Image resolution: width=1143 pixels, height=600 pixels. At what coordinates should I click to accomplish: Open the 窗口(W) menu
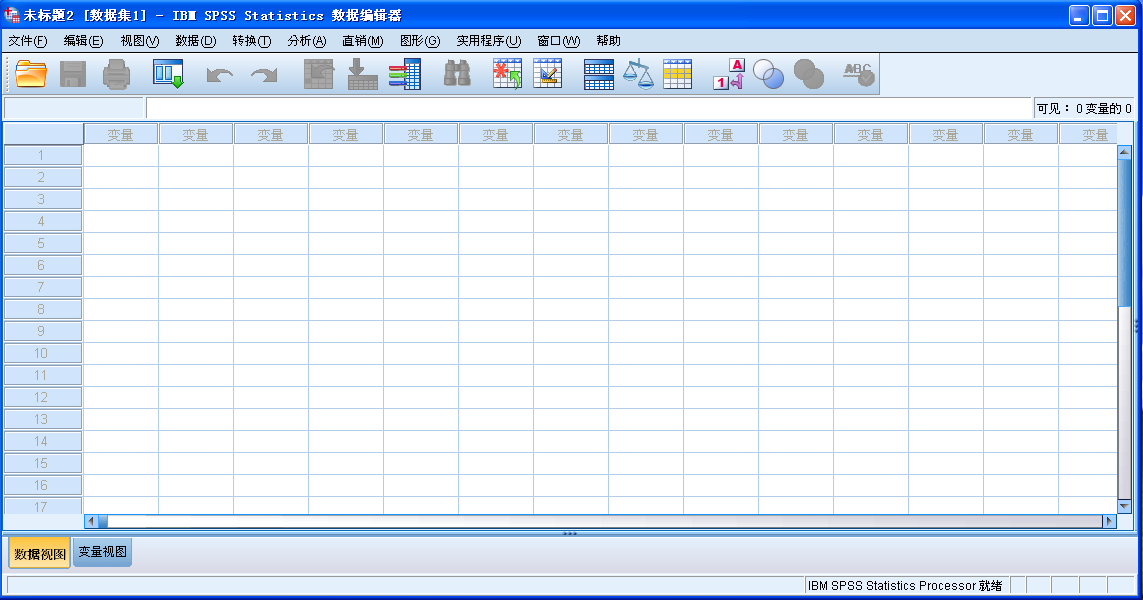[558, 41]
